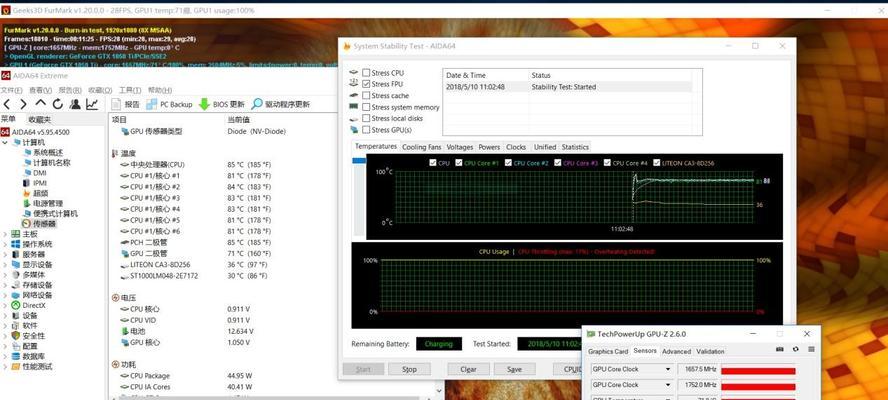Click the BIOS 更新 green arrow button
The image size is (888, 400).
221,104
